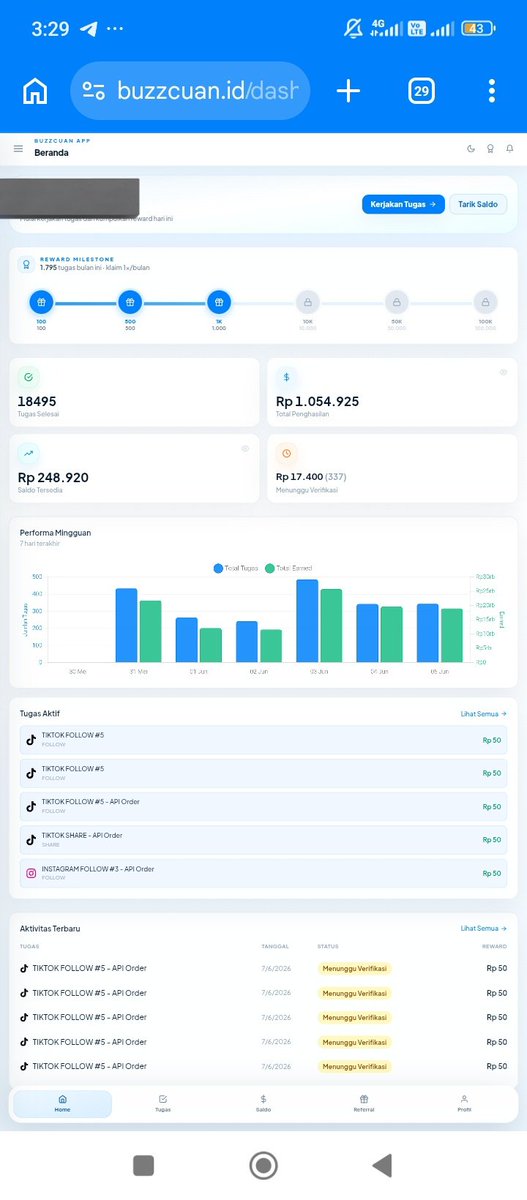Open a new browser tab with plus
This screenshot has width=527, height=1200.
point(348,91)
